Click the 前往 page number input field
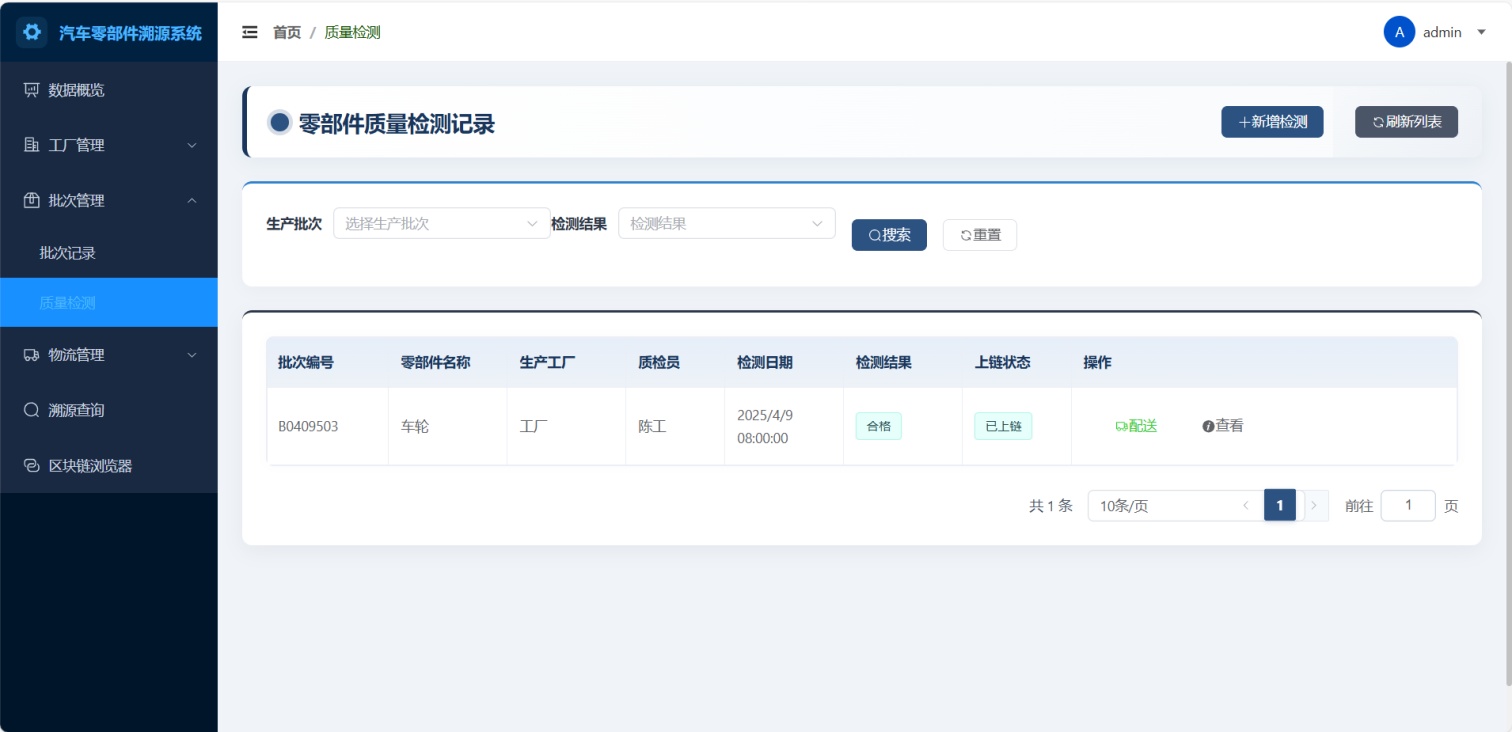 pyautogui.click(x=1407, y=506)
